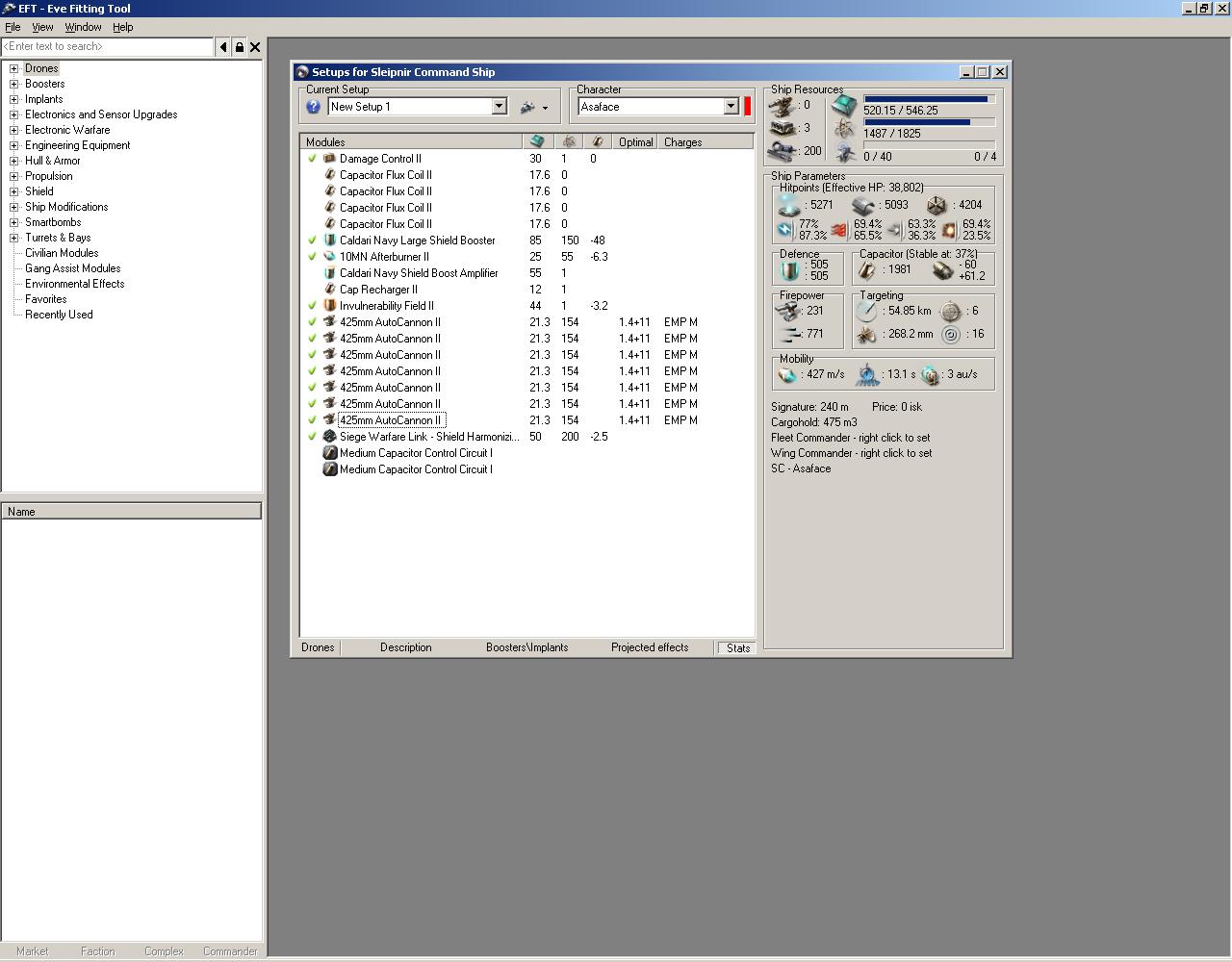The height and width of the screenshot is (962, 1232).
Task: Click the explosive resistance icon
Action: [x=949, y=230]
